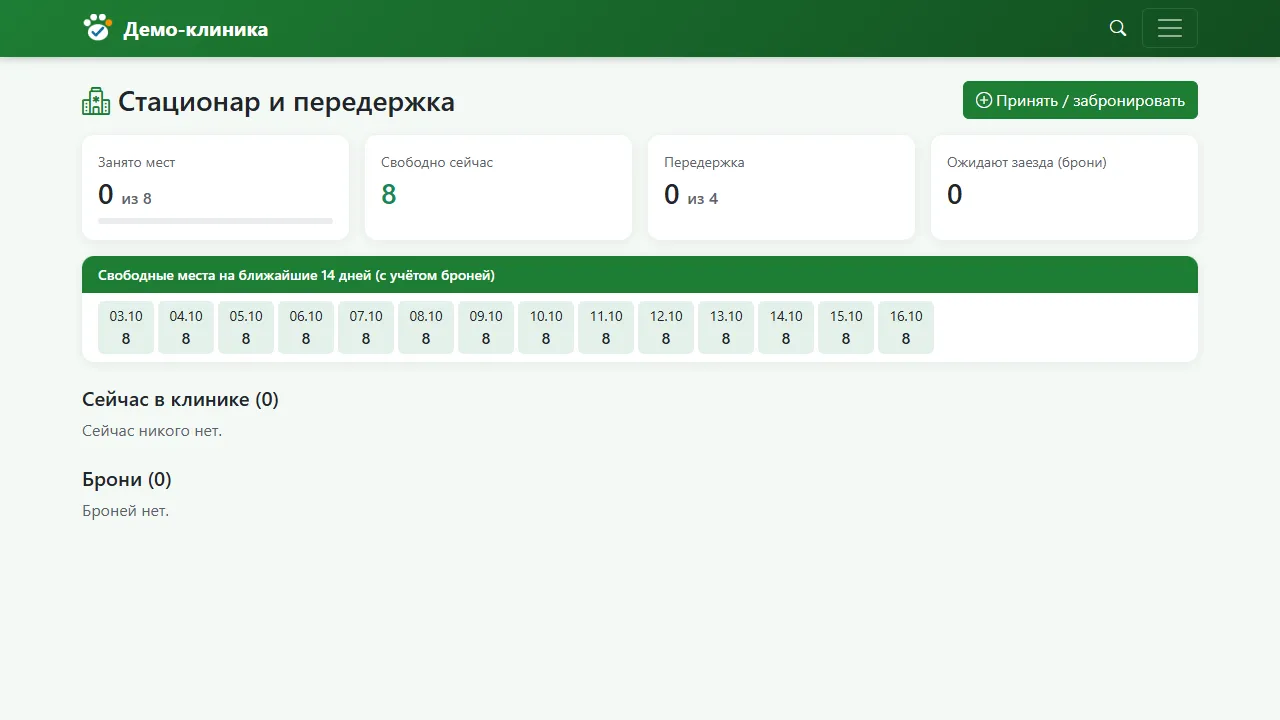Select the 03.10 date cell
Screen dimensions: 1280x720
pos(126,328)
